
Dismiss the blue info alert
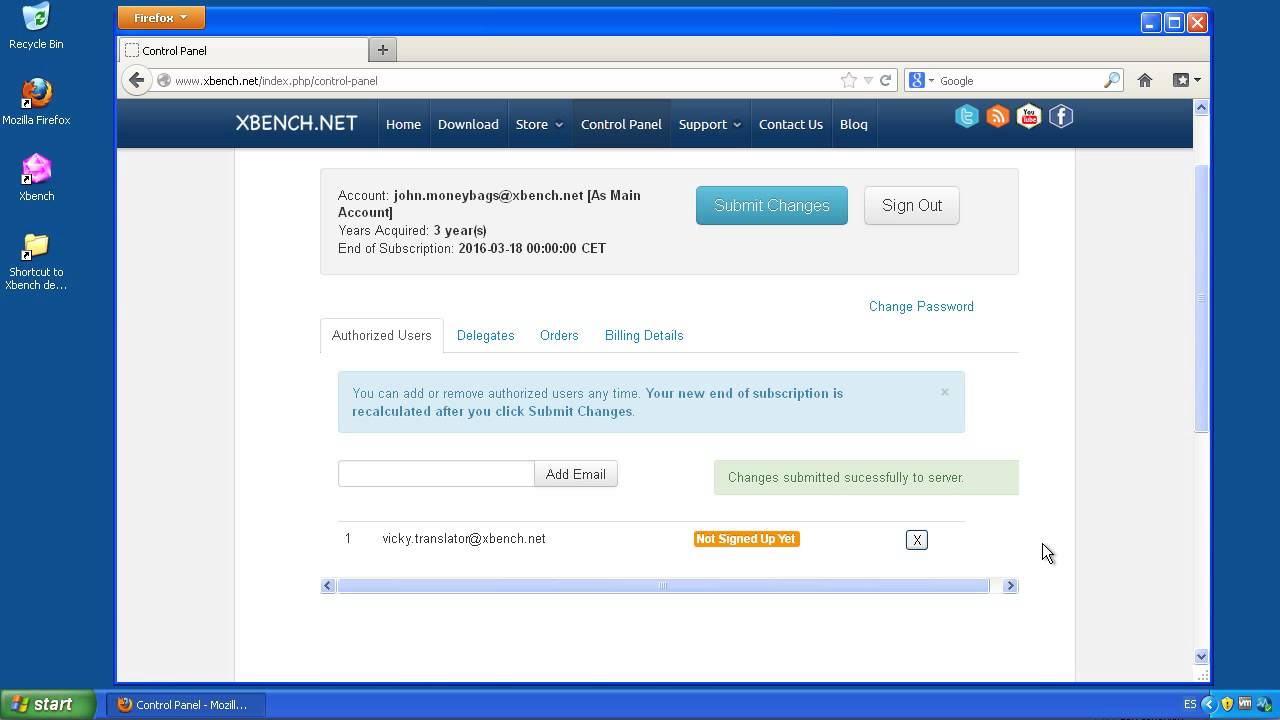click(944, 392)
